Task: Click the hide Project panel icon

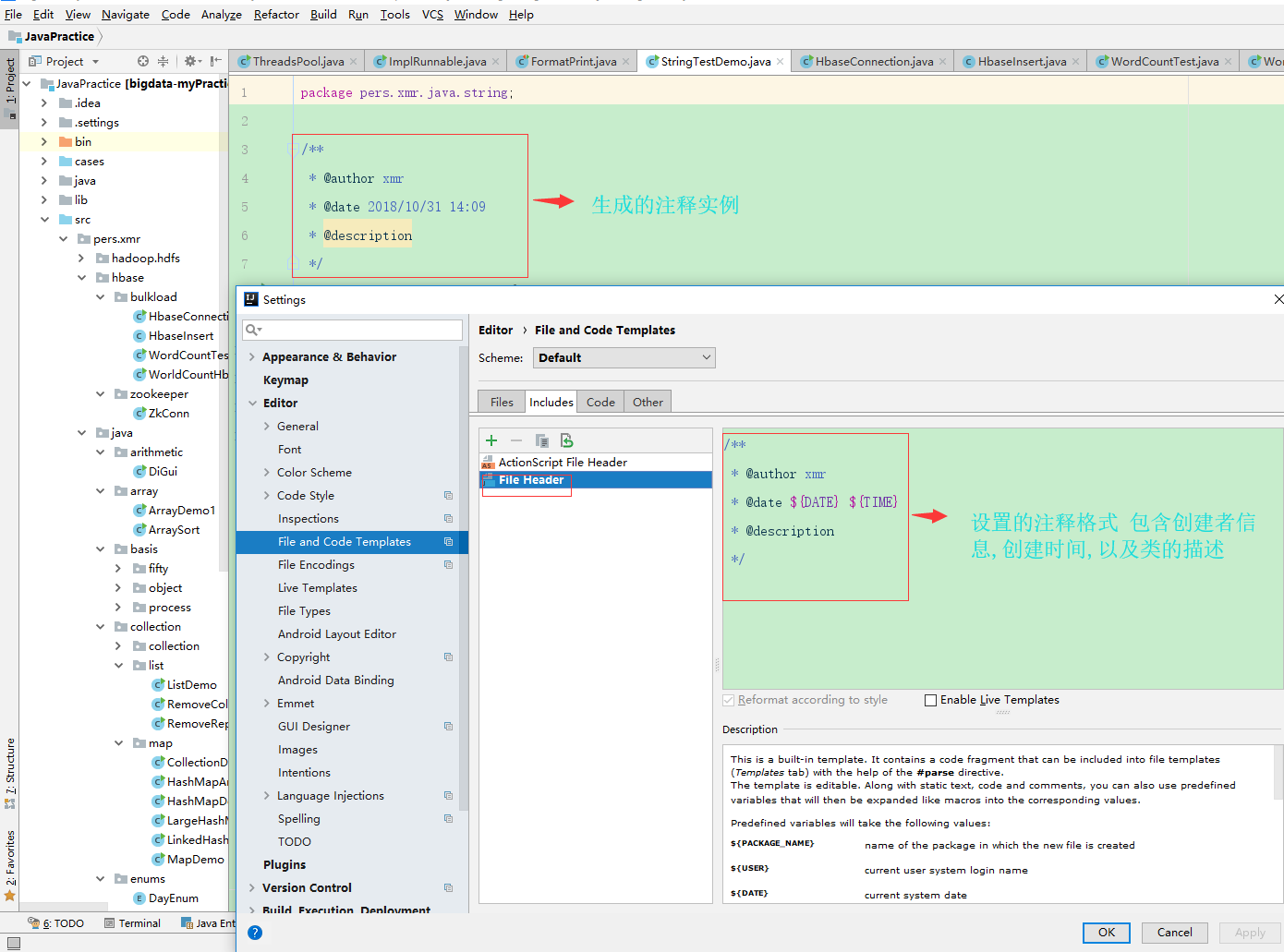Action: (x=215, y=61)
